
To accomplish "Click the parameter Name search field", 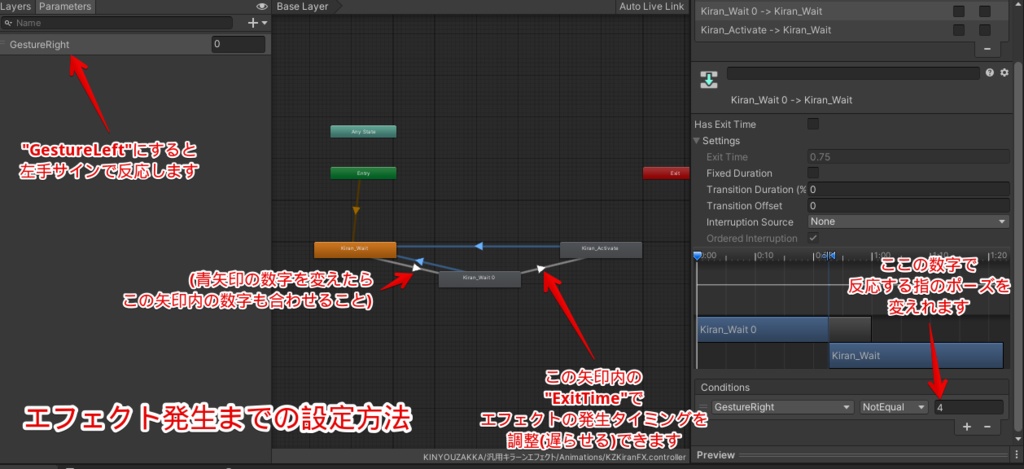I will 116,23.
